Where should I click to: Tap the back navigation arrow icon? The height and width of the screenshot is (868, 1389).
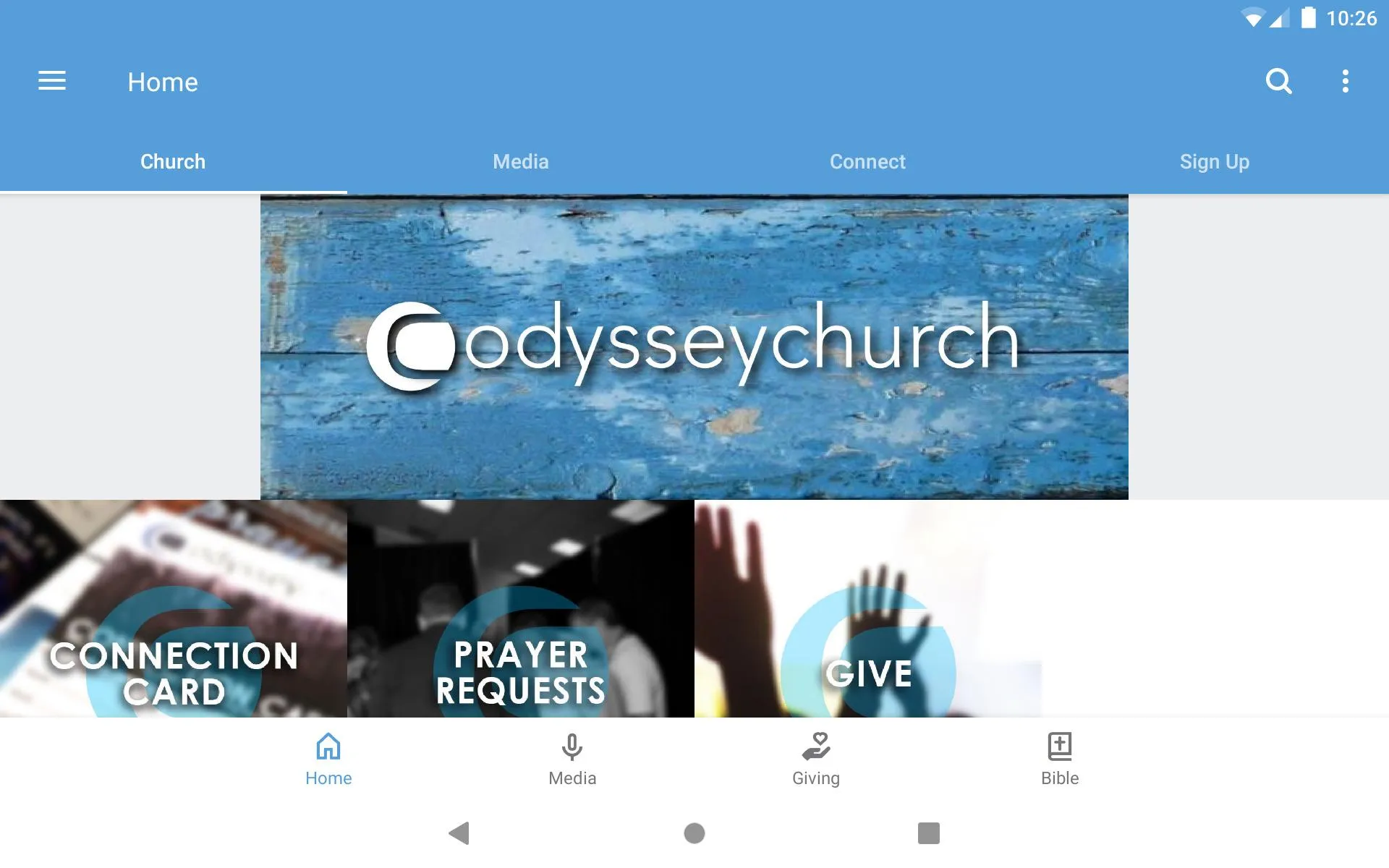pyautogui.click(x=461, y=834)
